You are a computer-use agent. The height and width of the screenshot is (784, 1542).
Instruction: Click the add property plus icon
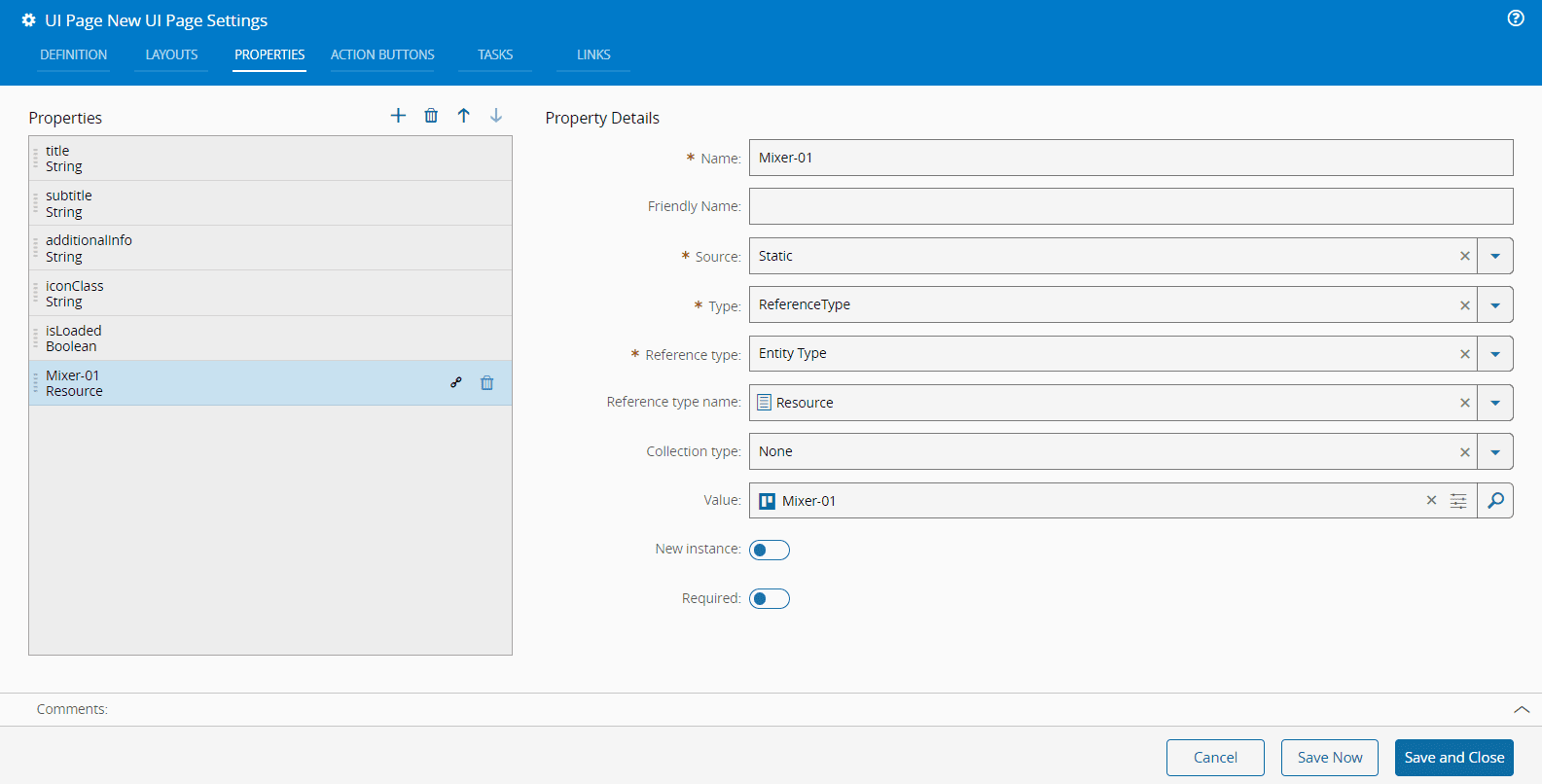[x=398, y=116]
